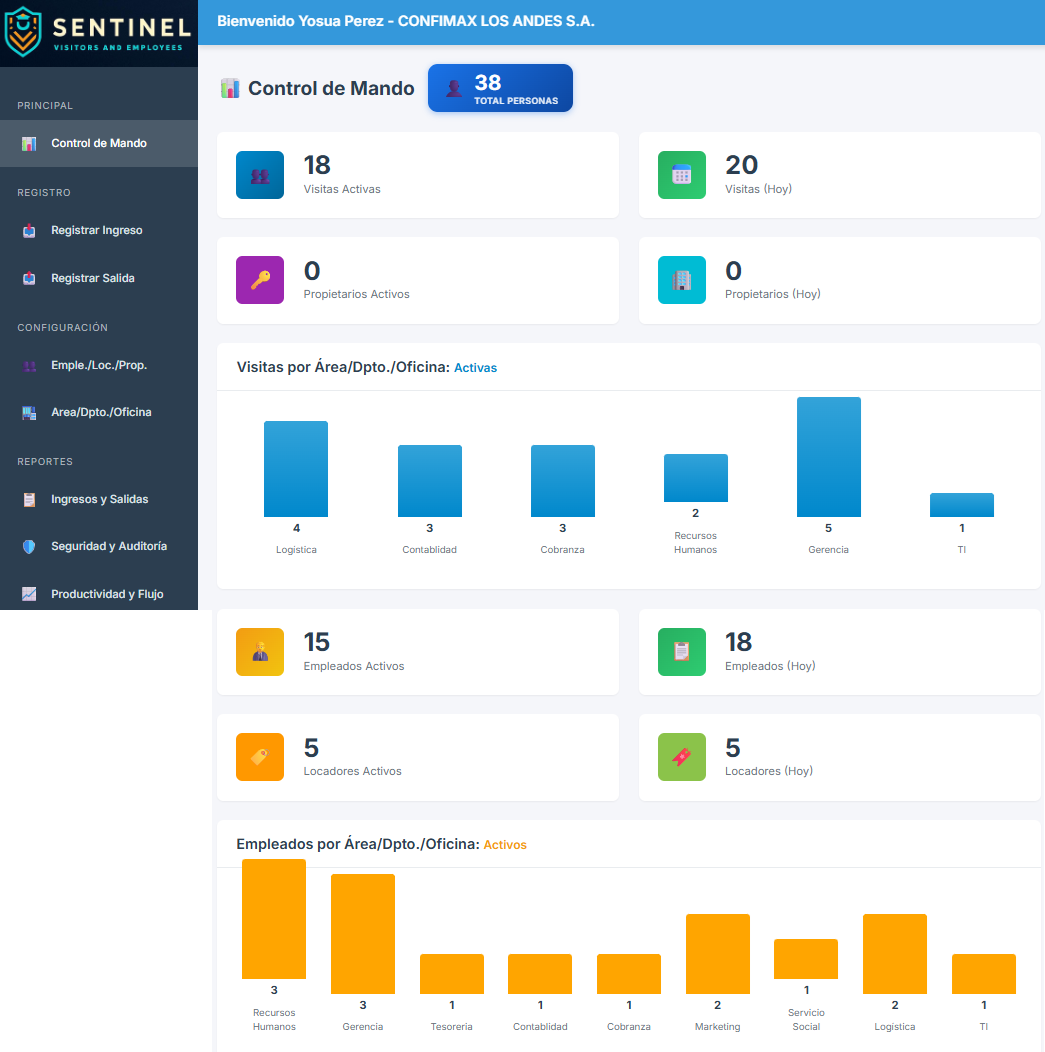Select Control de Mando in the sidebar

(97, 143)
